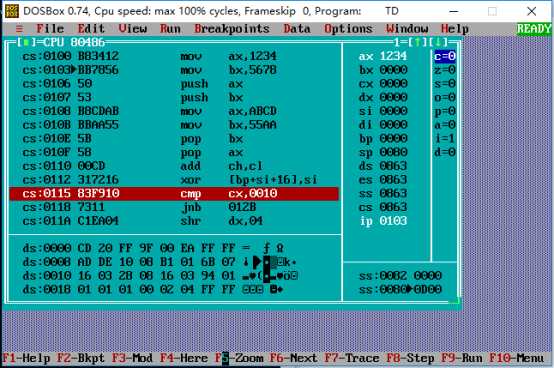Toggle the parity flag p=0
Screen dimensions: 554x368
click(445, 111)
